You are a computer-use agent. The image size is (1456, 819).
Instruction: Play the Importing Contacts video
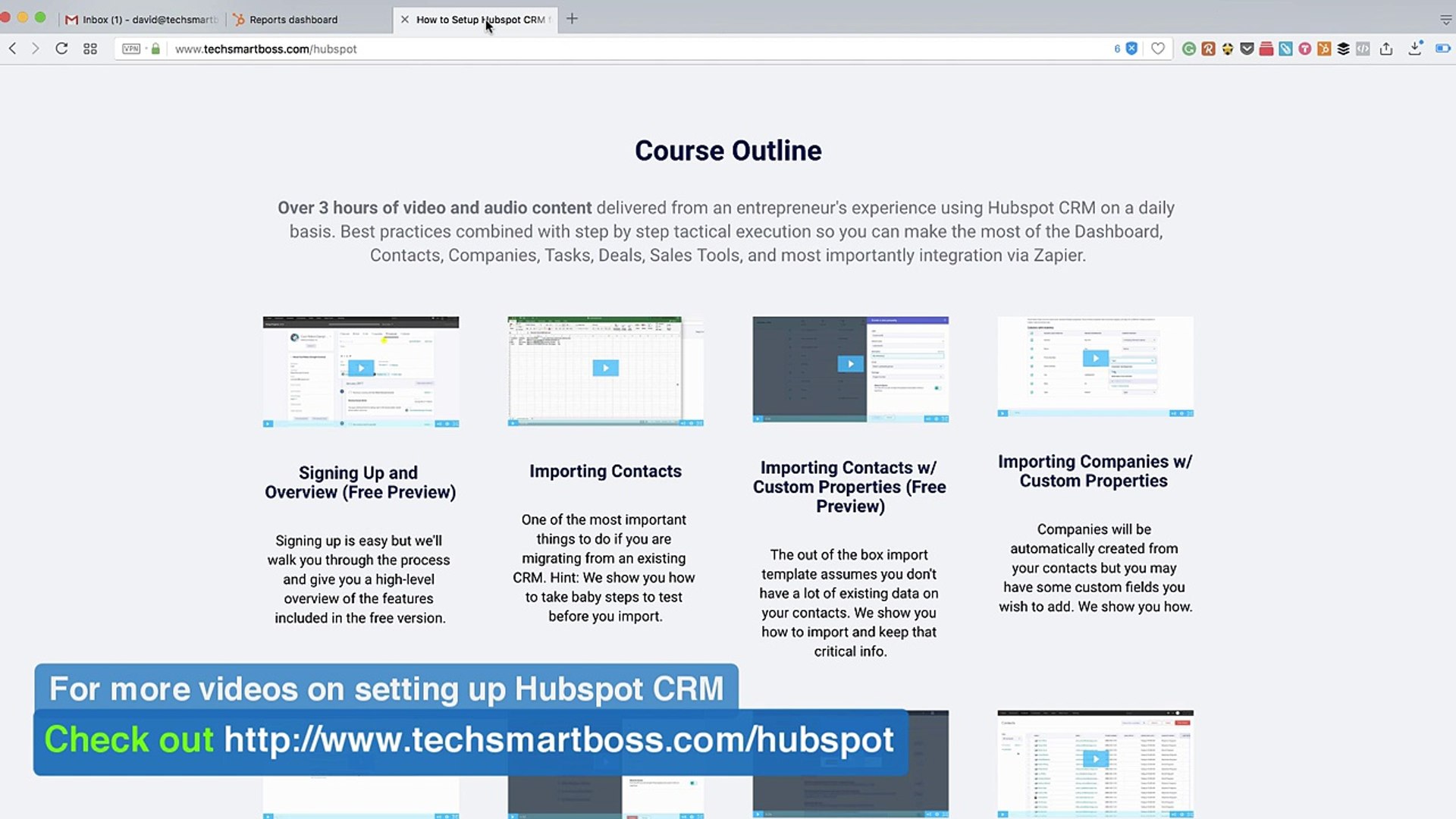(x=605, y=368)
